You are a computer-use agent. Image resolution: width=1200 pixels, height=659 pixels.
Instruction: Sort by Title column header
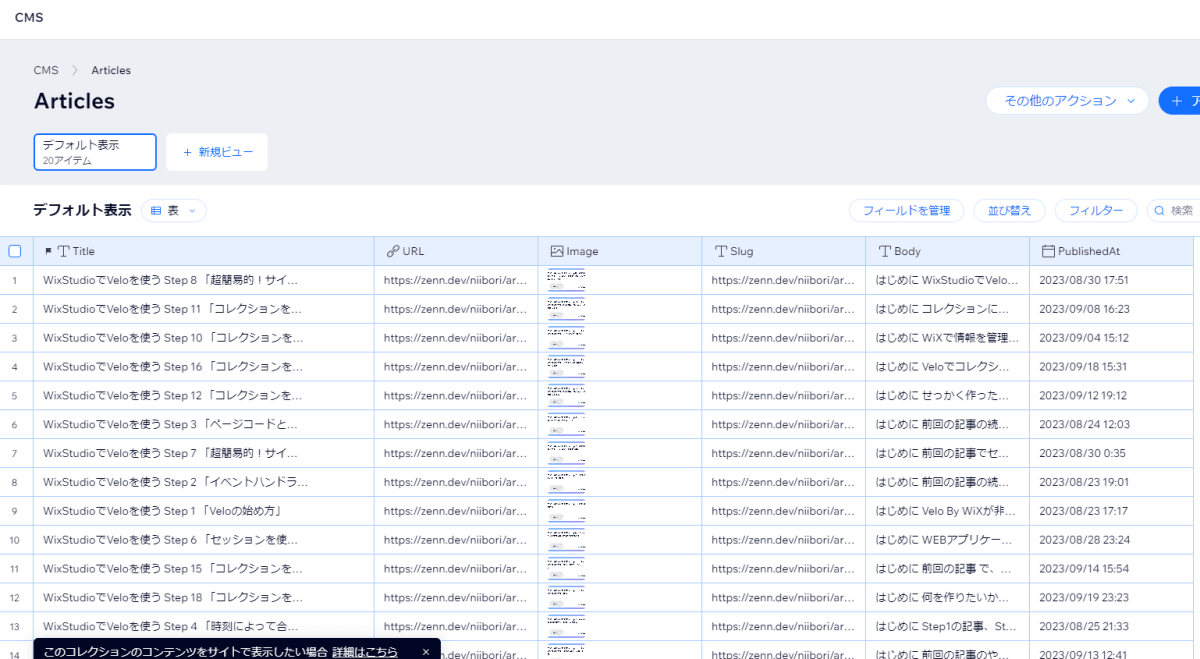click(x=204, y=251)
